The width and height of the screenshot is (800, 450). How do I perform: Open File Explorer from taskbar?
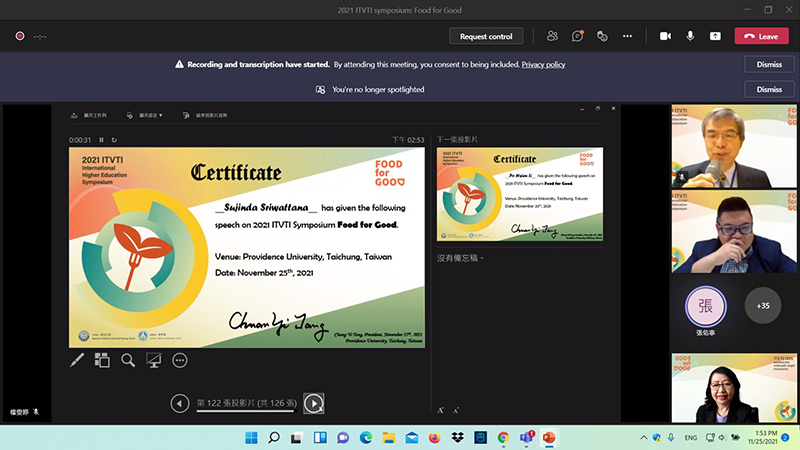pos(389,437)
